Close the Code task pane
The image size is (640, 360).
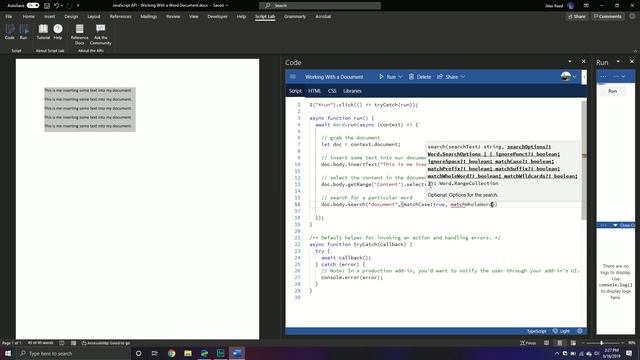[x=583, y=62]
